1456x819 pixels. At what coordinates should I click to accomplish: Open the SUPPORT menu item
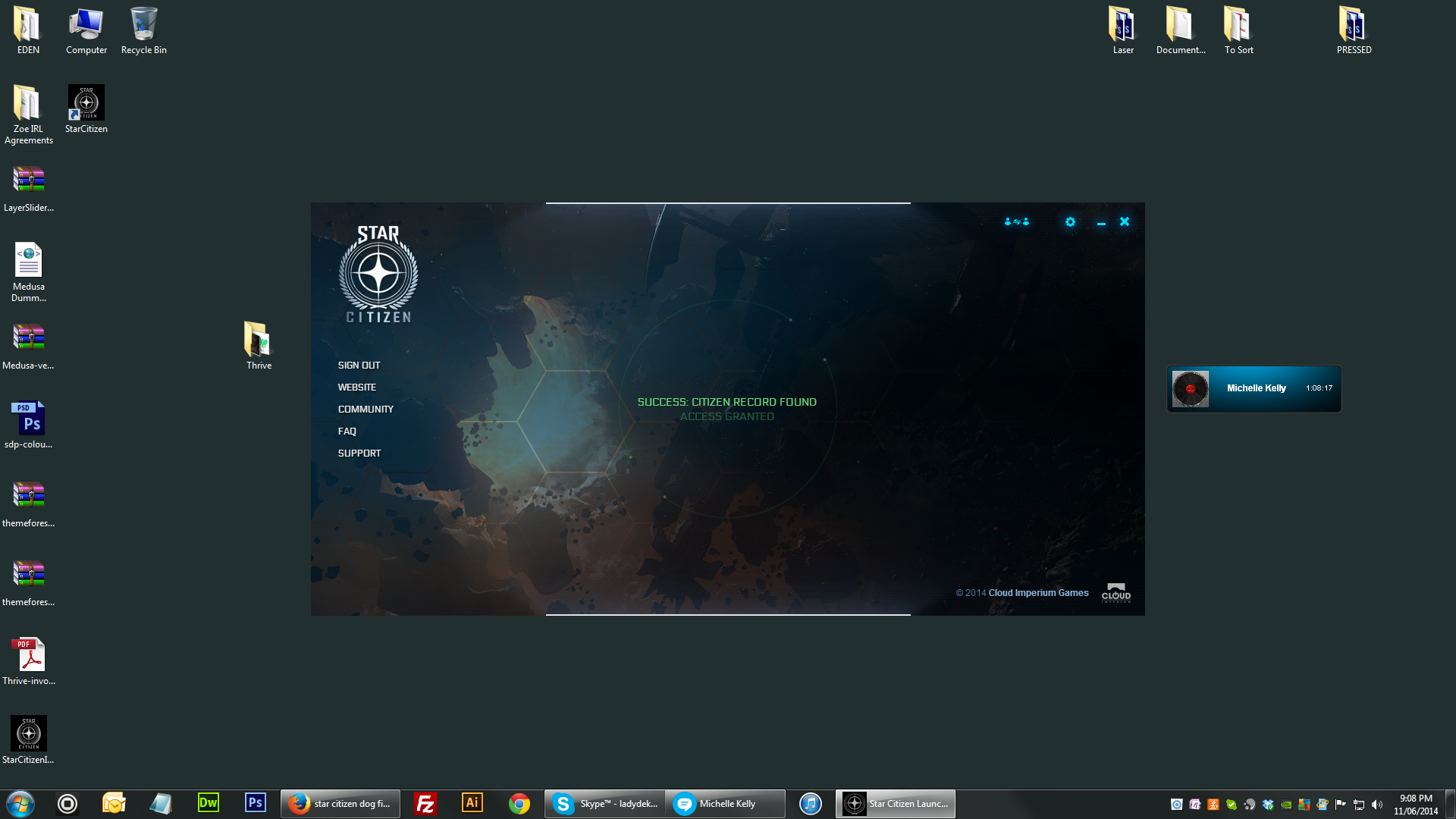(x=359, y=453)
